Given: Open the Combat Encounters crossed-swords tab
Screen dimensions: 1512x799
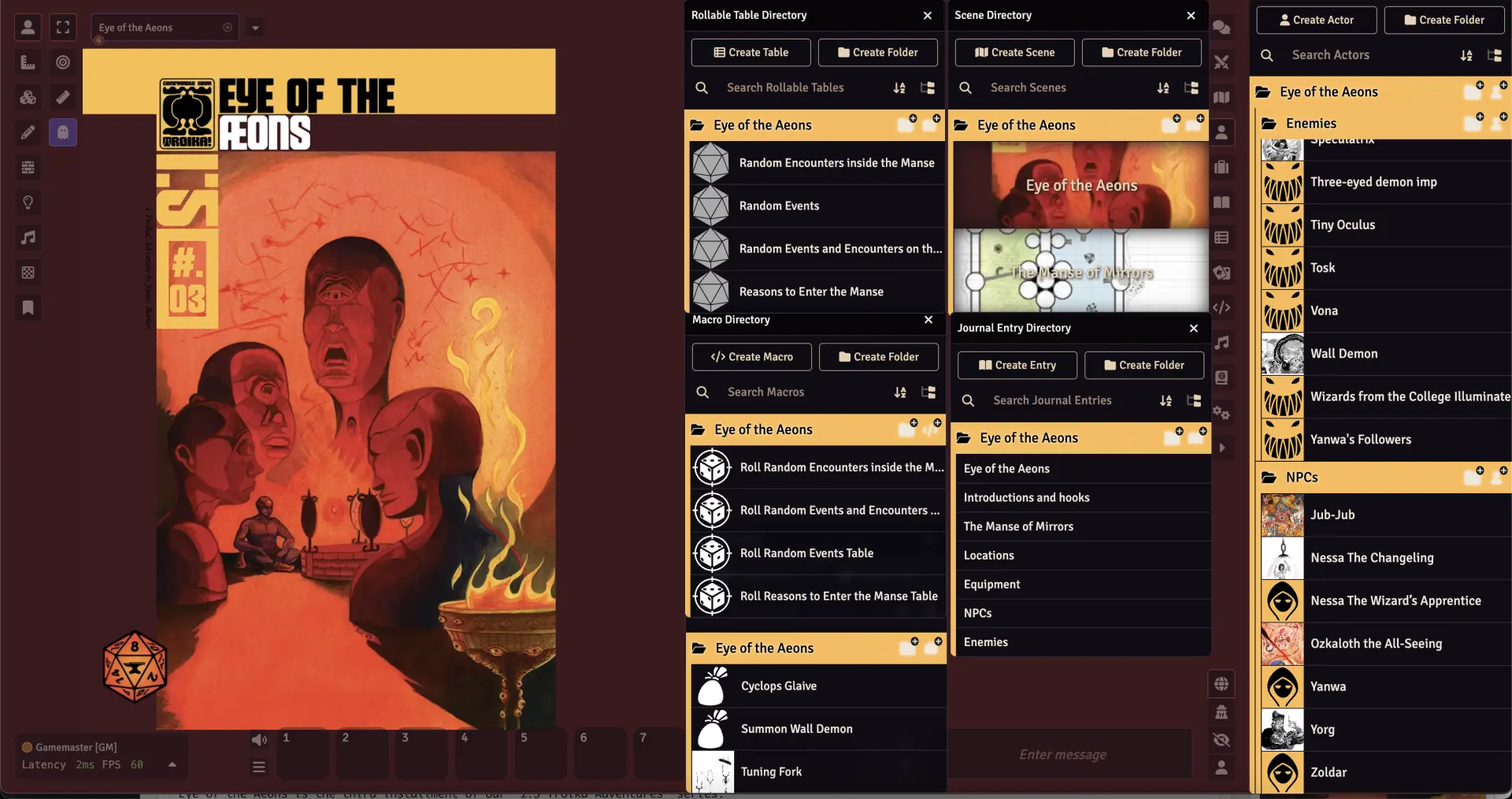Looking at the screenshot, I should click(1221, 62).
